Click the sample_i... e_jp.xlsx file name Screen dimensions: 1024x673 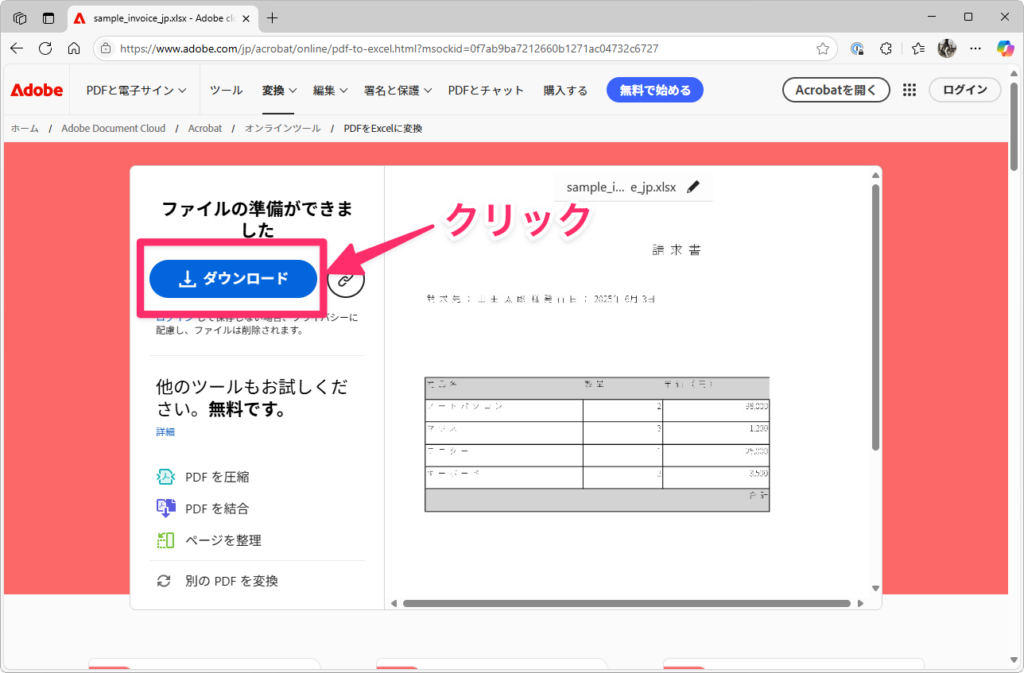tap(621, 187)
